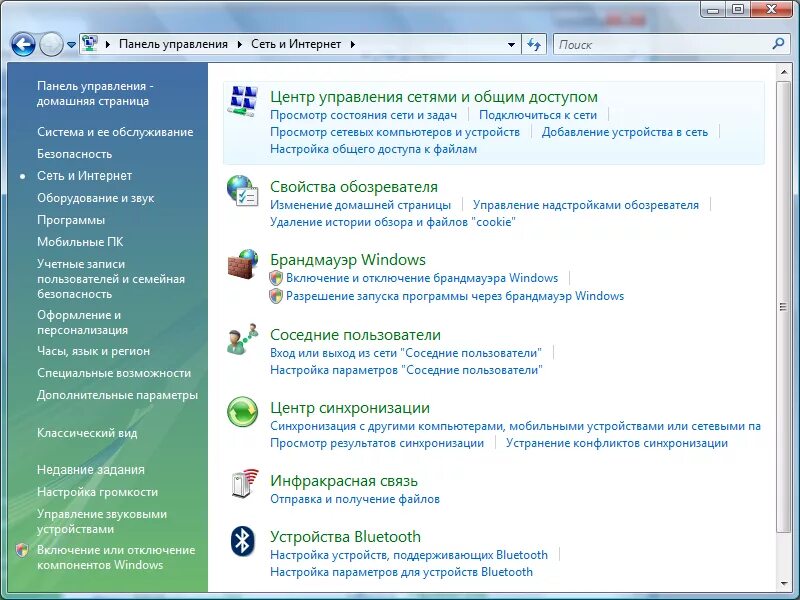Click the Network and Sharing Center icon
Viewport: 800px width, 600px height.
[x=242, y=101]
